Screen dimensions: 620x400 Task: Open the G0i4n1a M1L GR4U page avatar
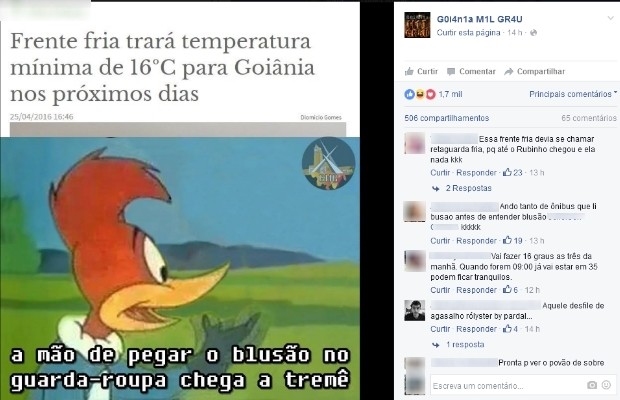click(x=417, y=25)
